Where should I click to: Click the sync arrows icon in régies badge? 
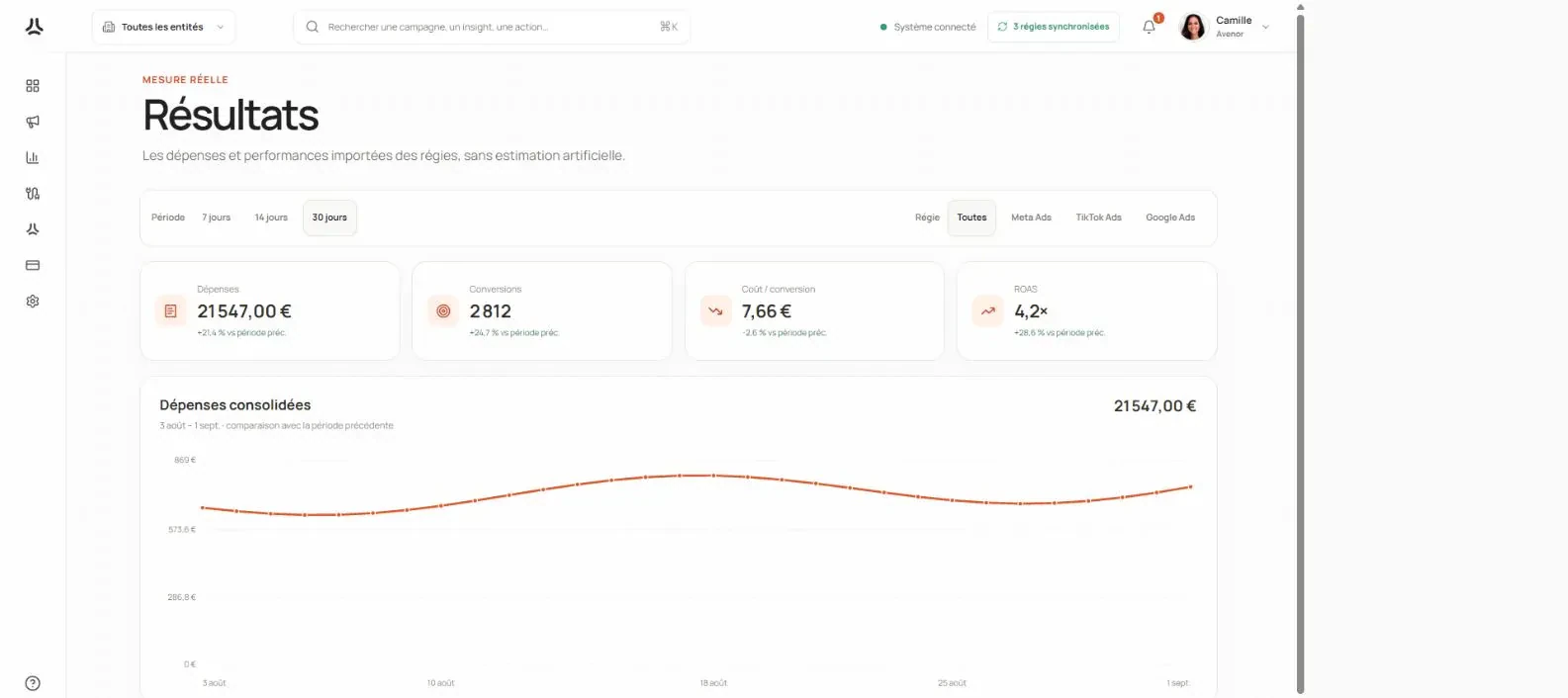[x=1002, y=27]
